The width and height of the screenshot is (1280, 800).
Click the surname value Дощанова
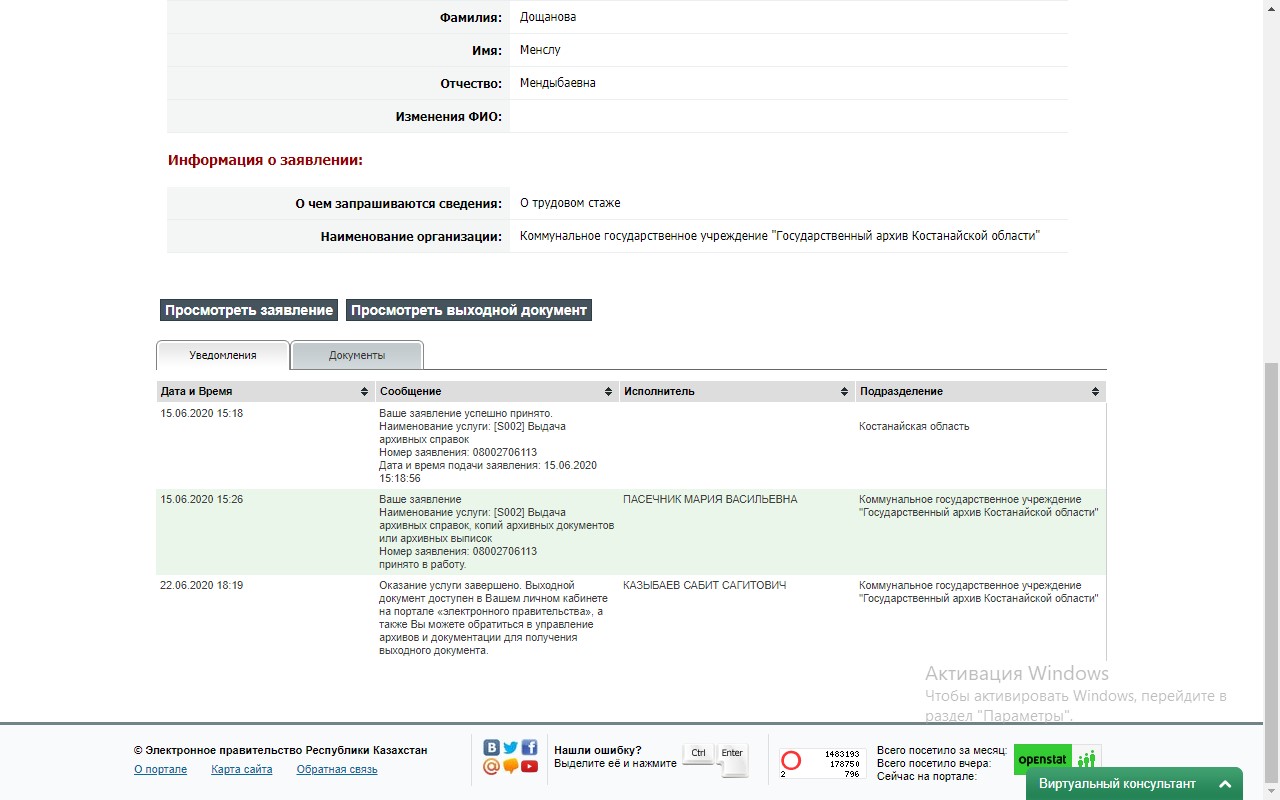tap(548, 17)
